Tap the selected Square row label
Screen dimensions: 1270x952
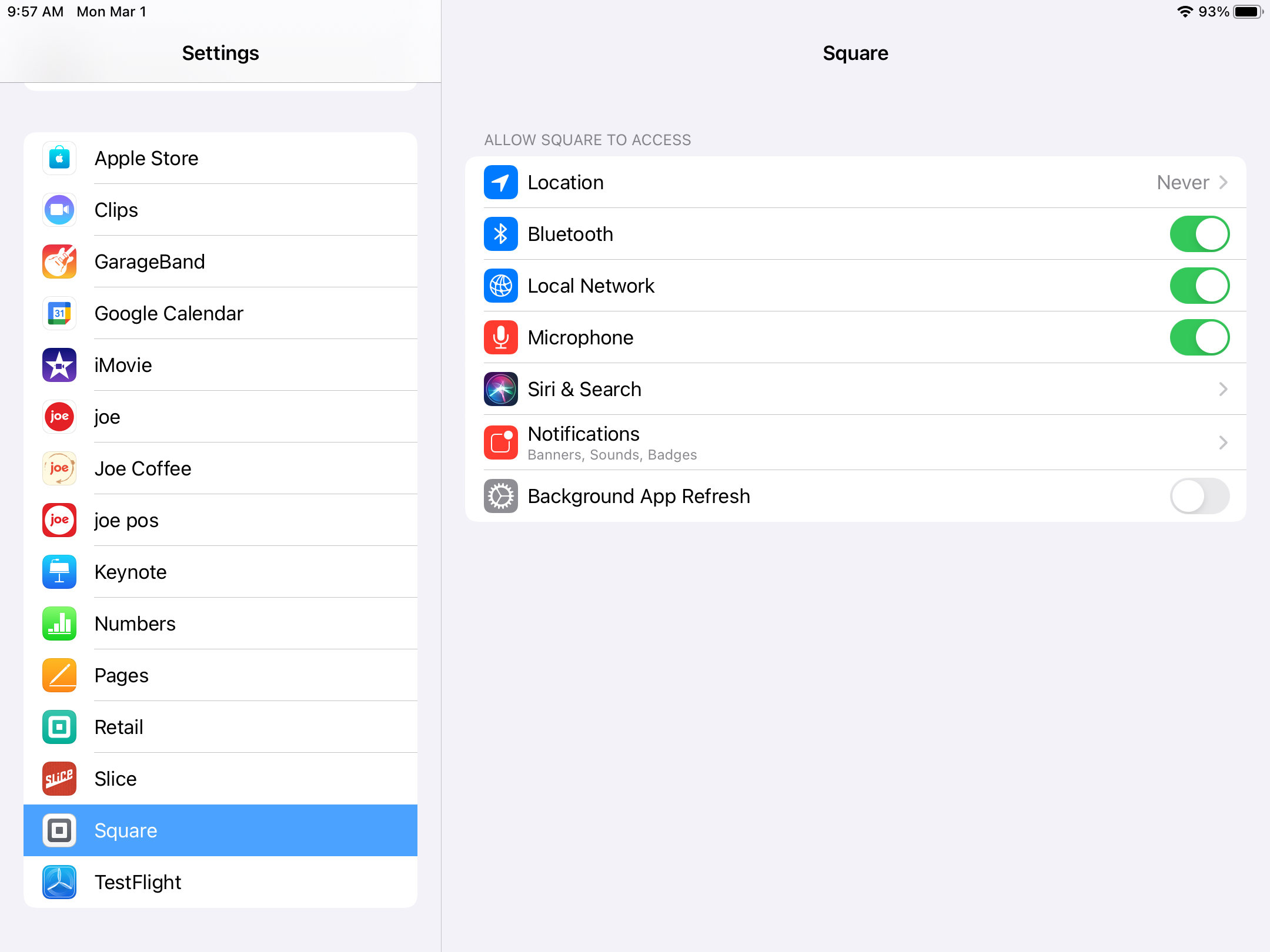pos(126,831)
